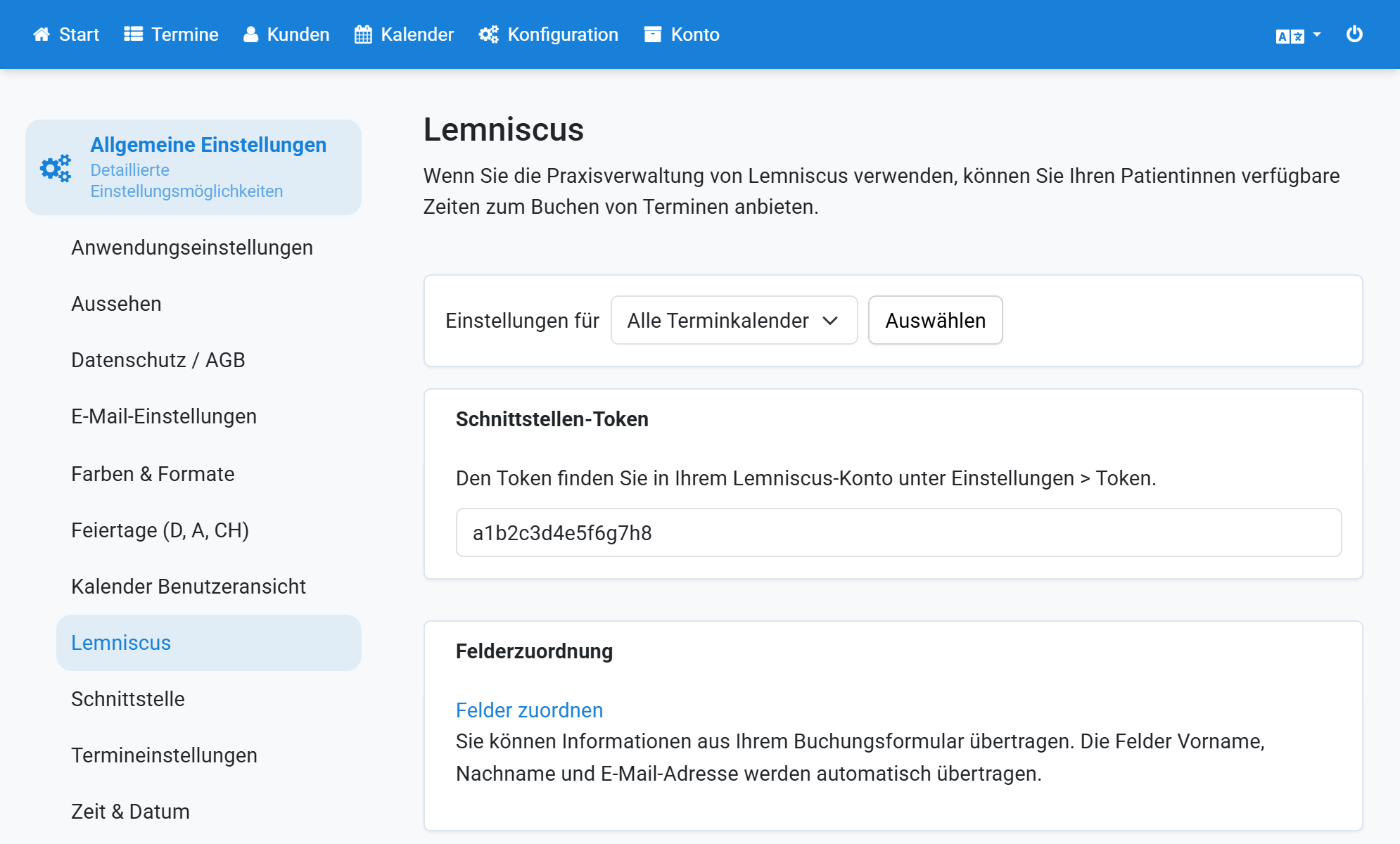
Task: Open Datenschutz / AGB settings
Action: tap(158, 360)
